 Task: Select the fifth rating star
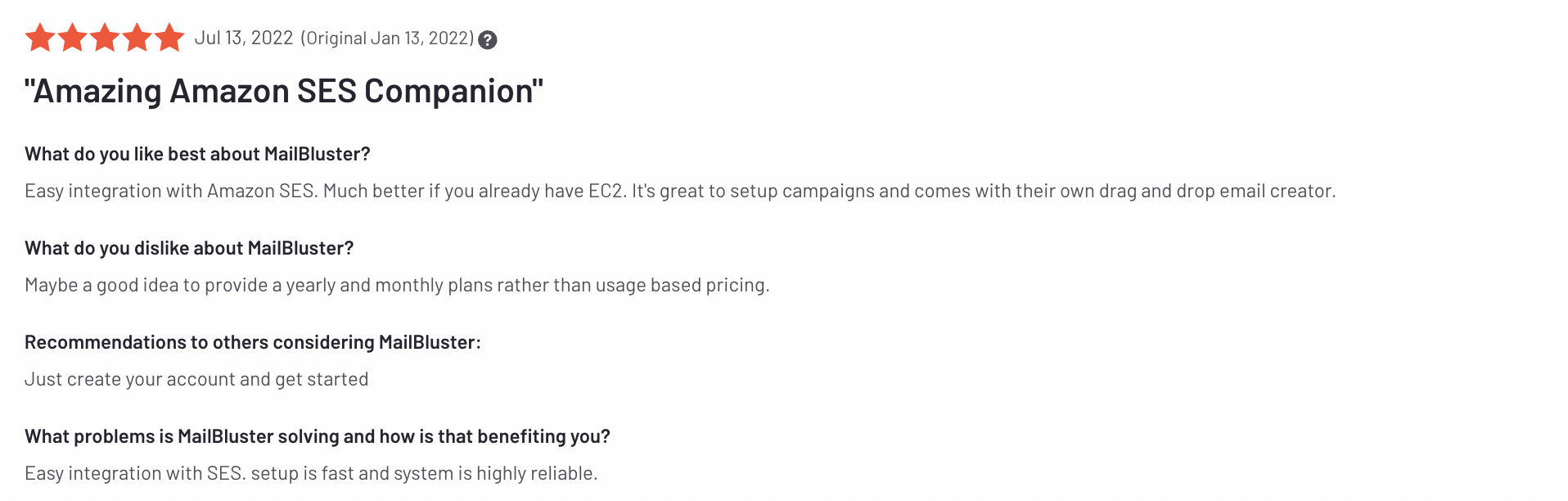pyautogui.click(x=169, y=38)
